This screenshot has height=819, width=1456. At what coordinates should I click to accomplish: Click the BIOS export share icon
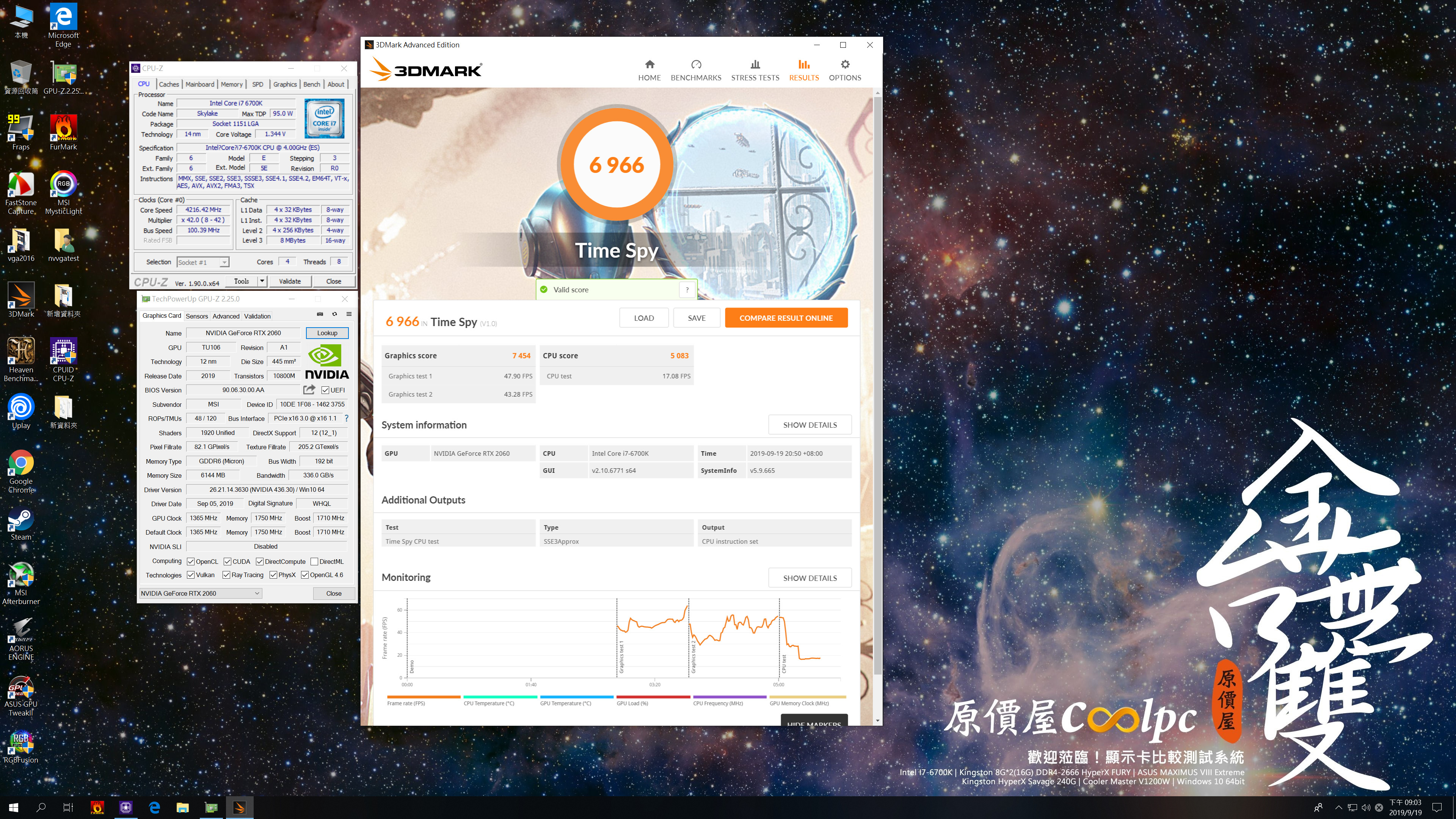coord(309,389)
